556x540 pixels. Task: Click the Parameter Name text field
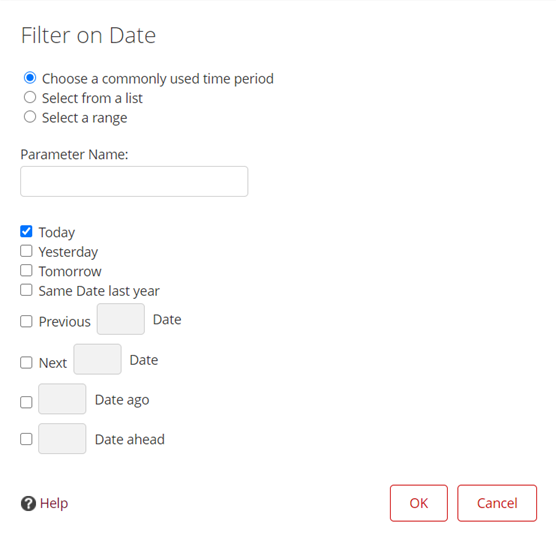(134, 182)
